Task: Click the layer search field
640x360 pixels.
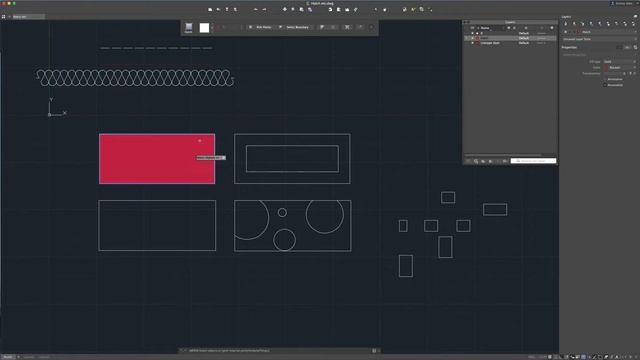Action: tap(533, 161)
